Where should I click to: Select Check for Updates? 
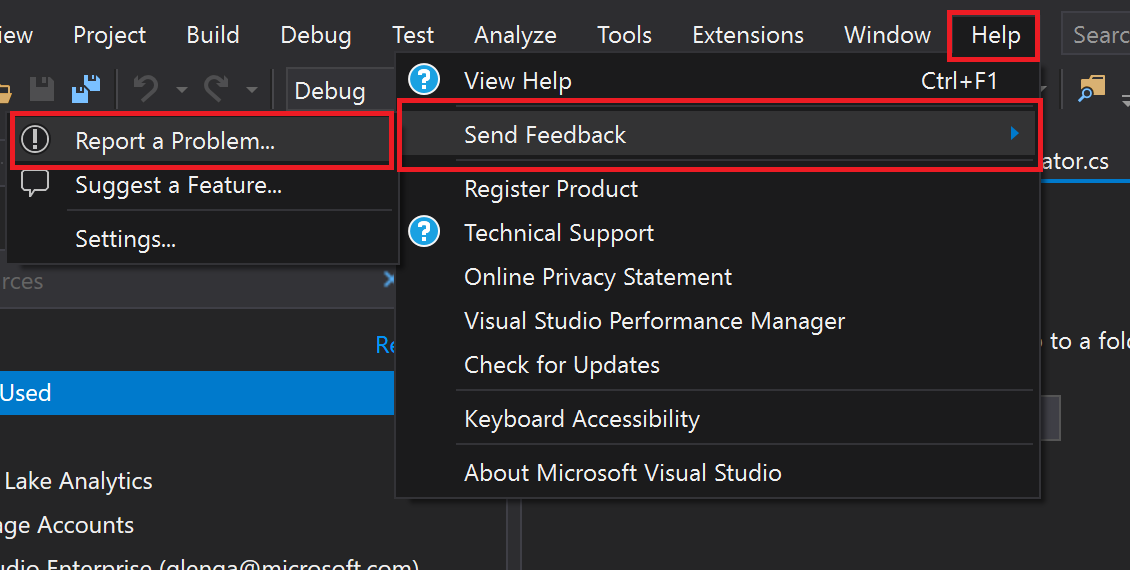point(717,365)
